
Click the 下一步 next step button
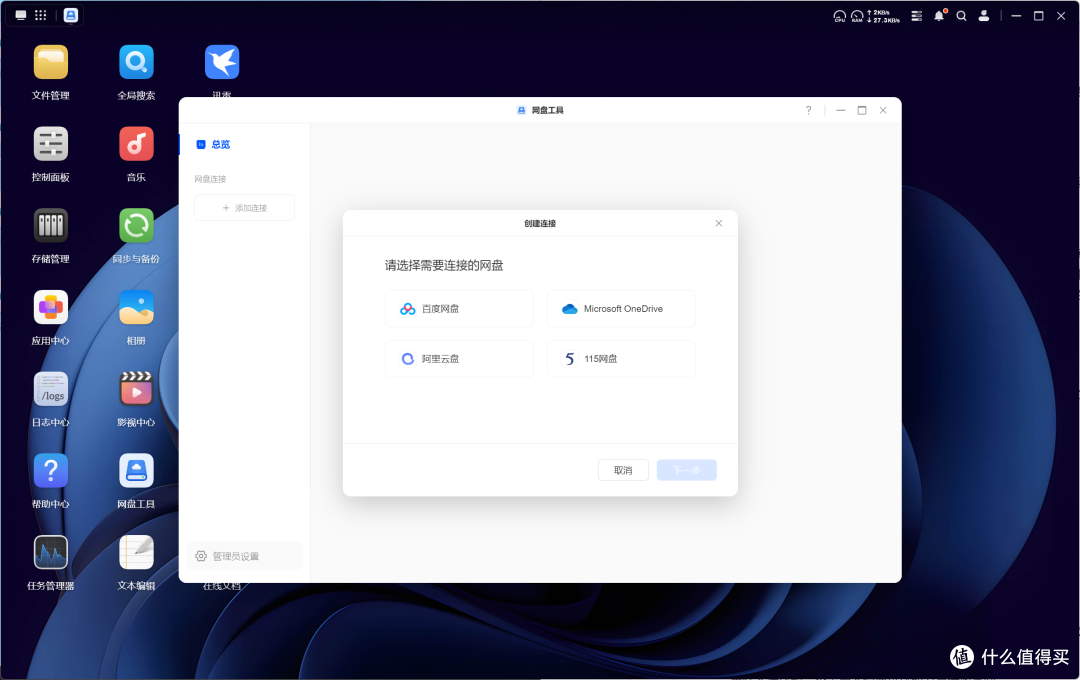[x=687, y=470]
